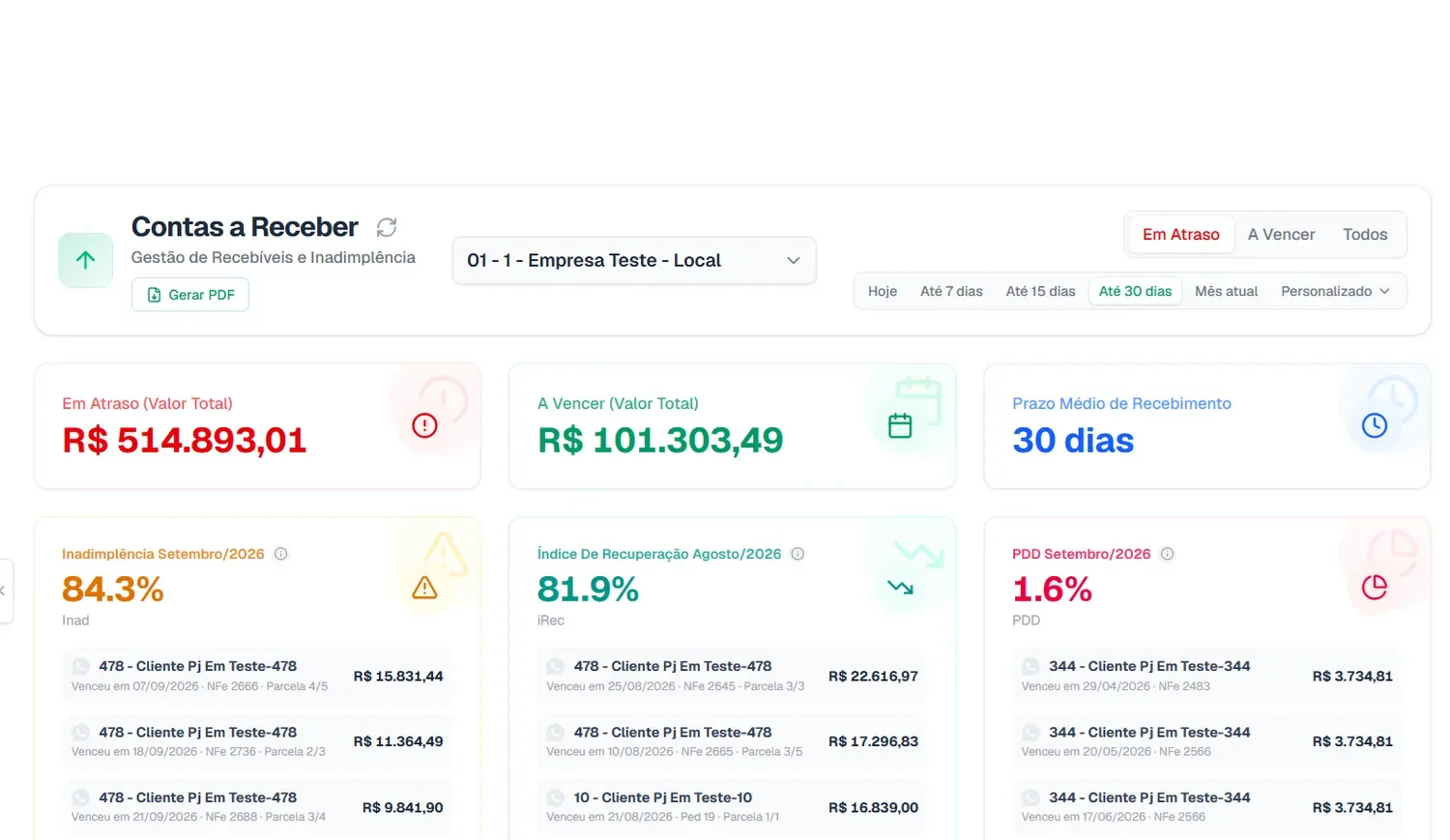Click WhatsApp icon in the NFe 2688 row
This screenshot has width=1450, height=840.
click(81, 797)
